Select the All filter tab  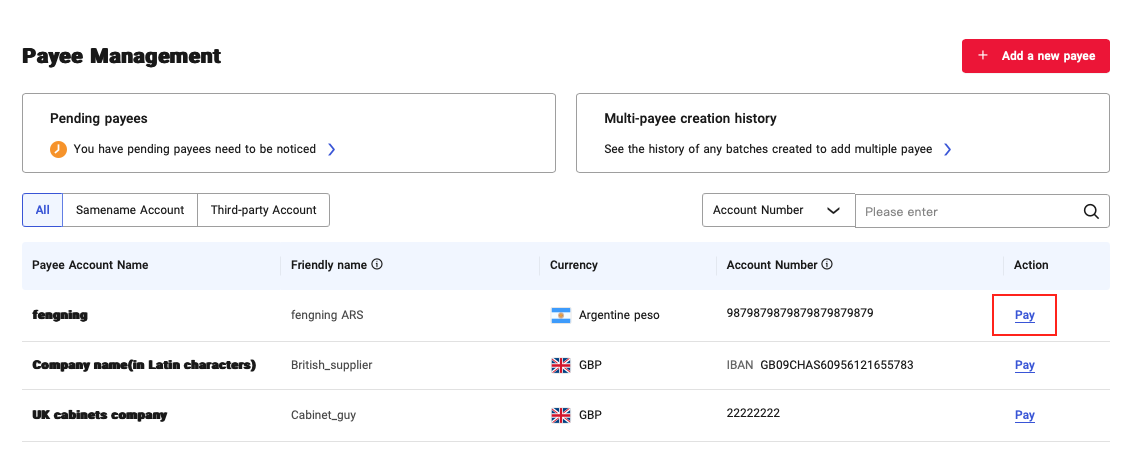click(42, 210)
